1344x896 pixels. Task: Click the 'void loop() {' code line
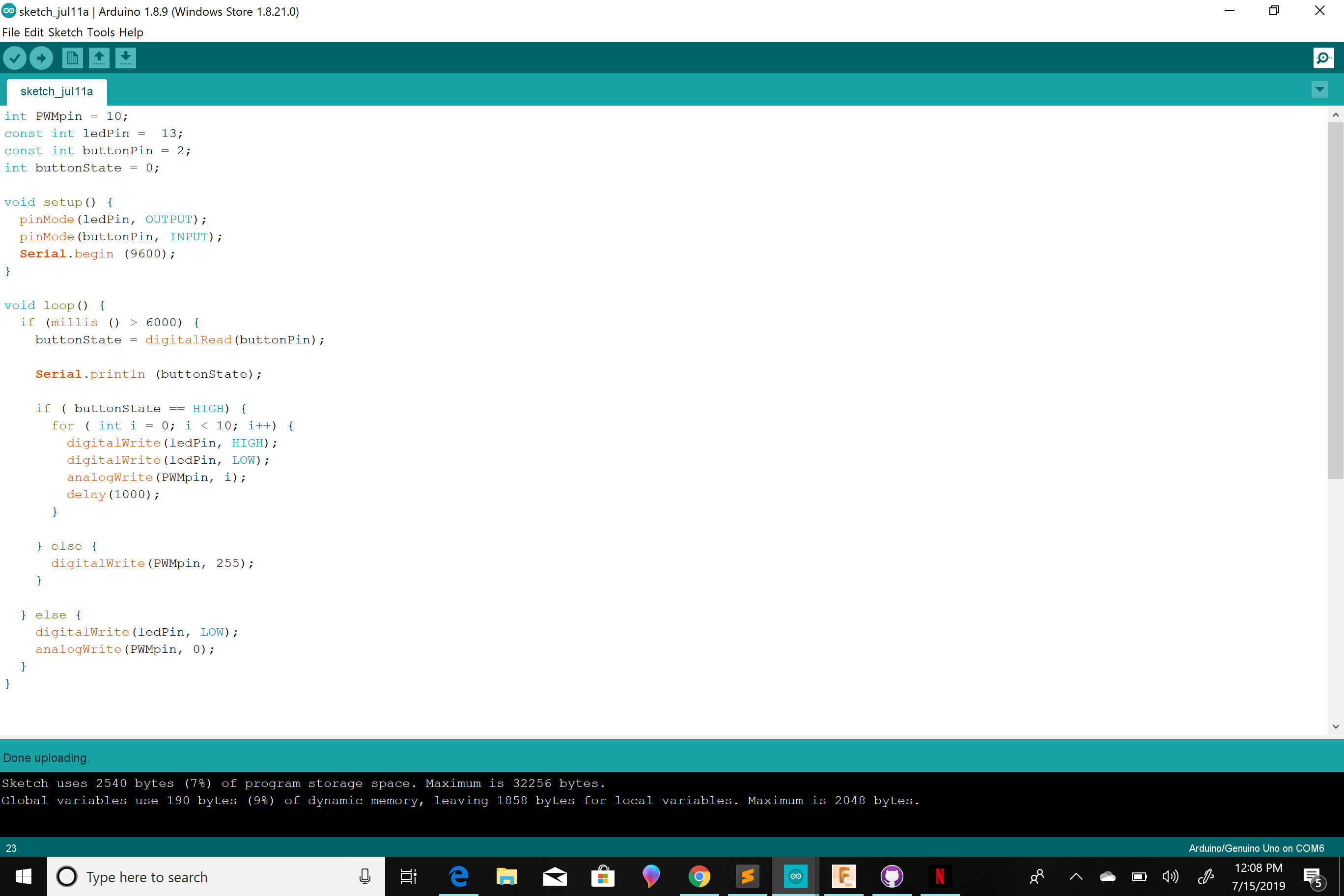pyautogui.click(x=55, y=305)
